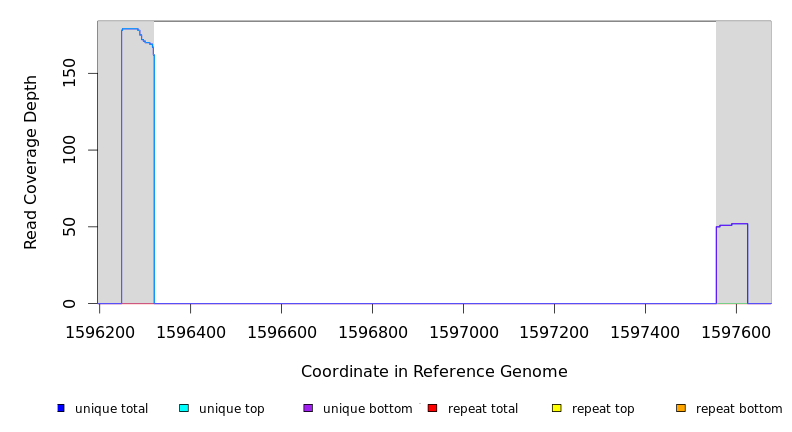792x432 pixels.
Task: Click the red 'repeat total' legend swatch
Action: point(432,408)
